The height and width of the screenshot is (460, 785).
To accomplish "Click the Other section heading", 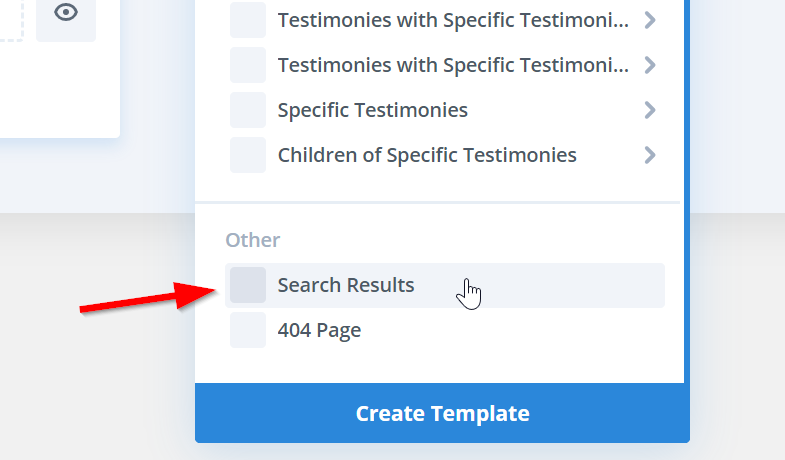I will click(x=252, y=240).
